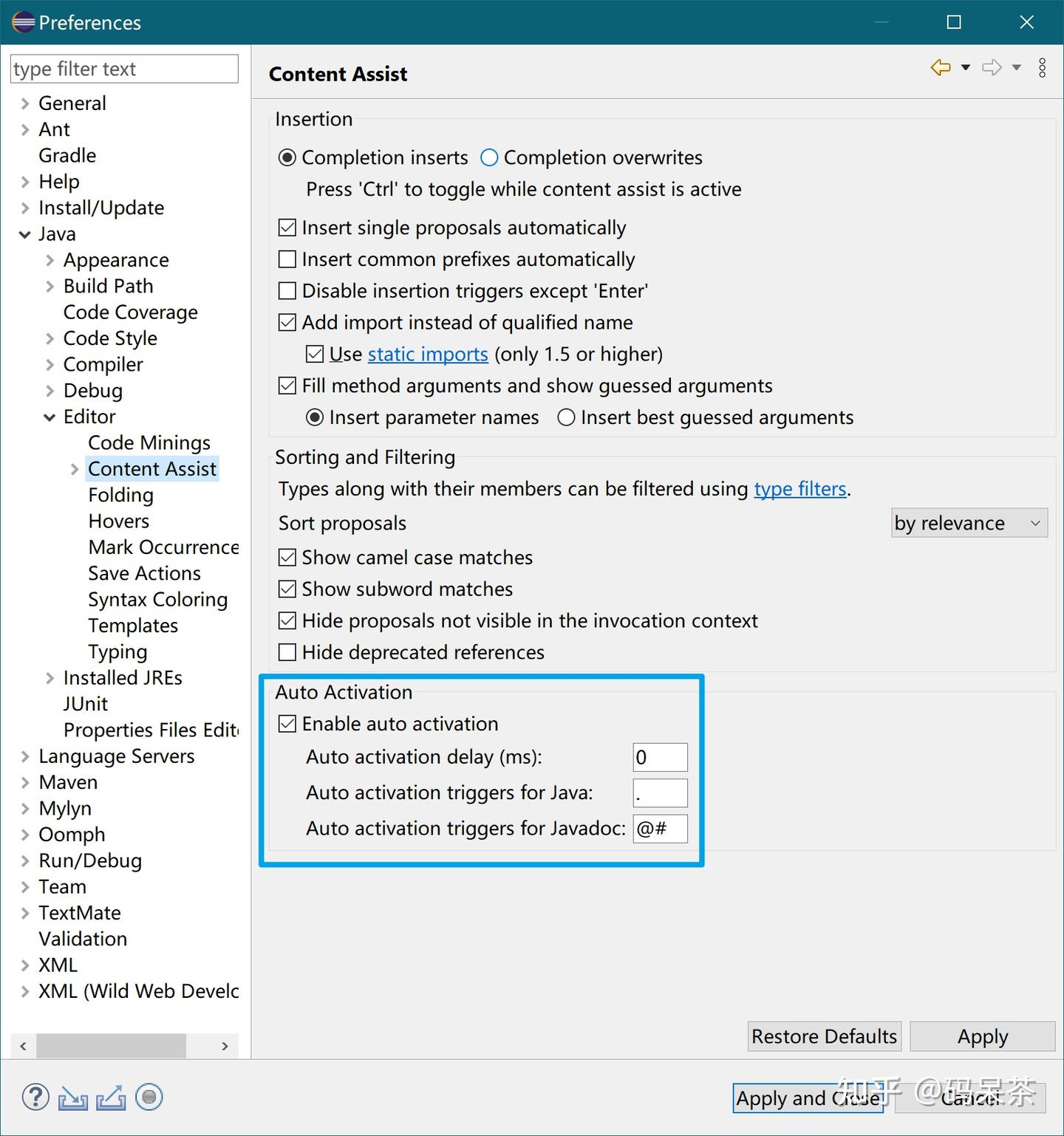Select JUnit in the preferences tree
The height and width of the screenshot is (1136, 1064).
[x=86, y=705]
